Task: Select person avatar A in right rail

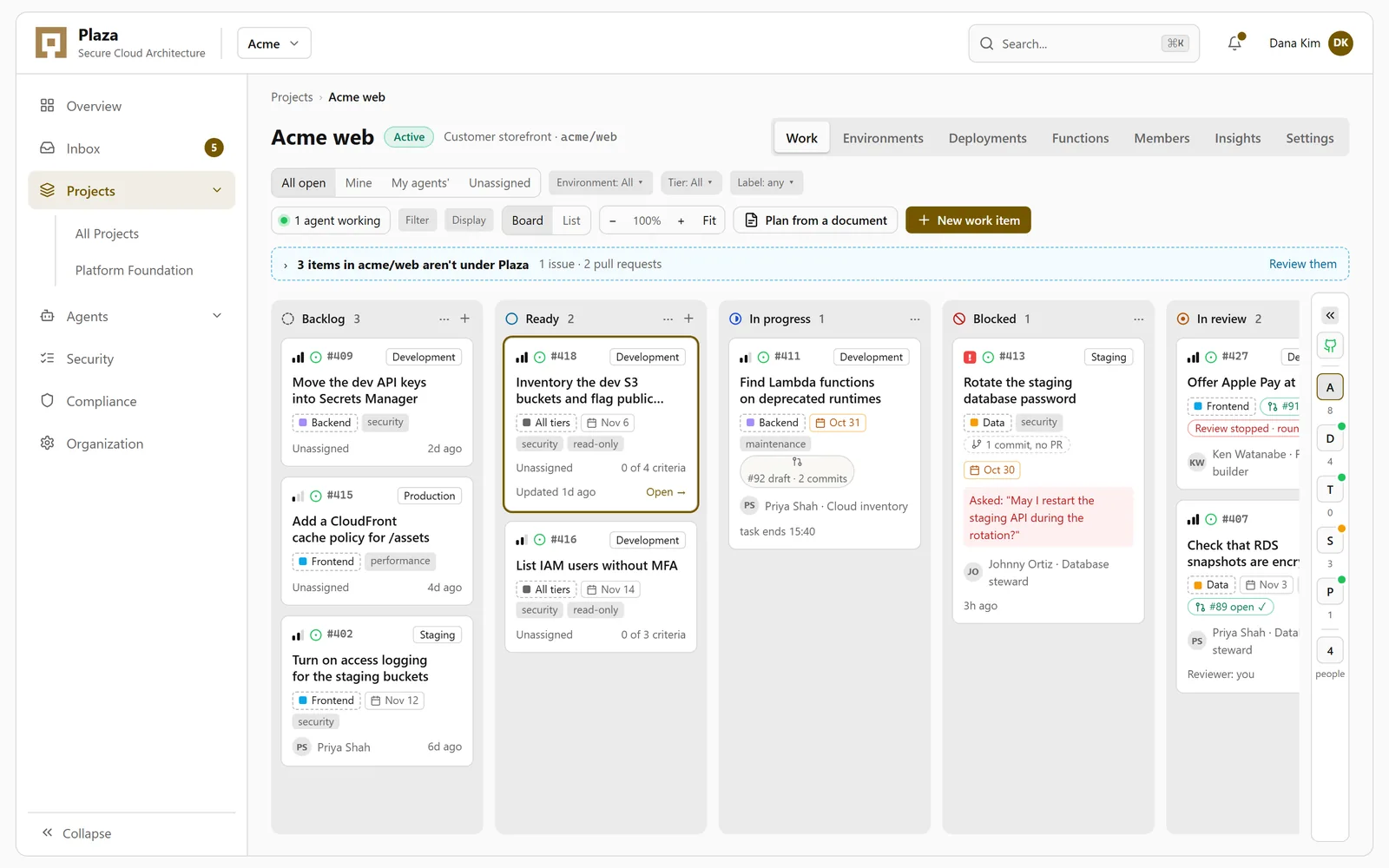Action: 1330,387
